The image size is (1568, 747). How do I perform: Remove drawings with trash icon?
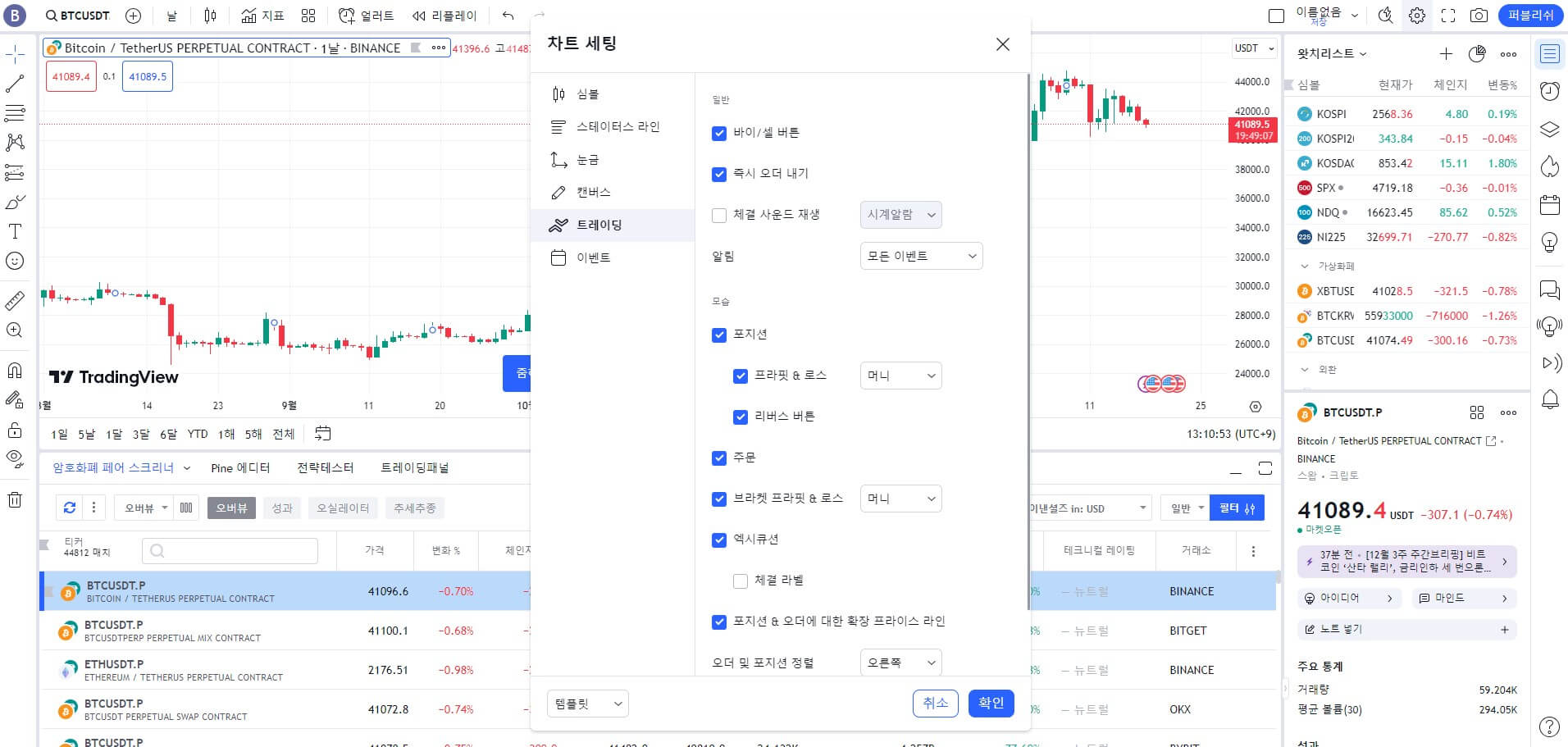pos(15,499)
